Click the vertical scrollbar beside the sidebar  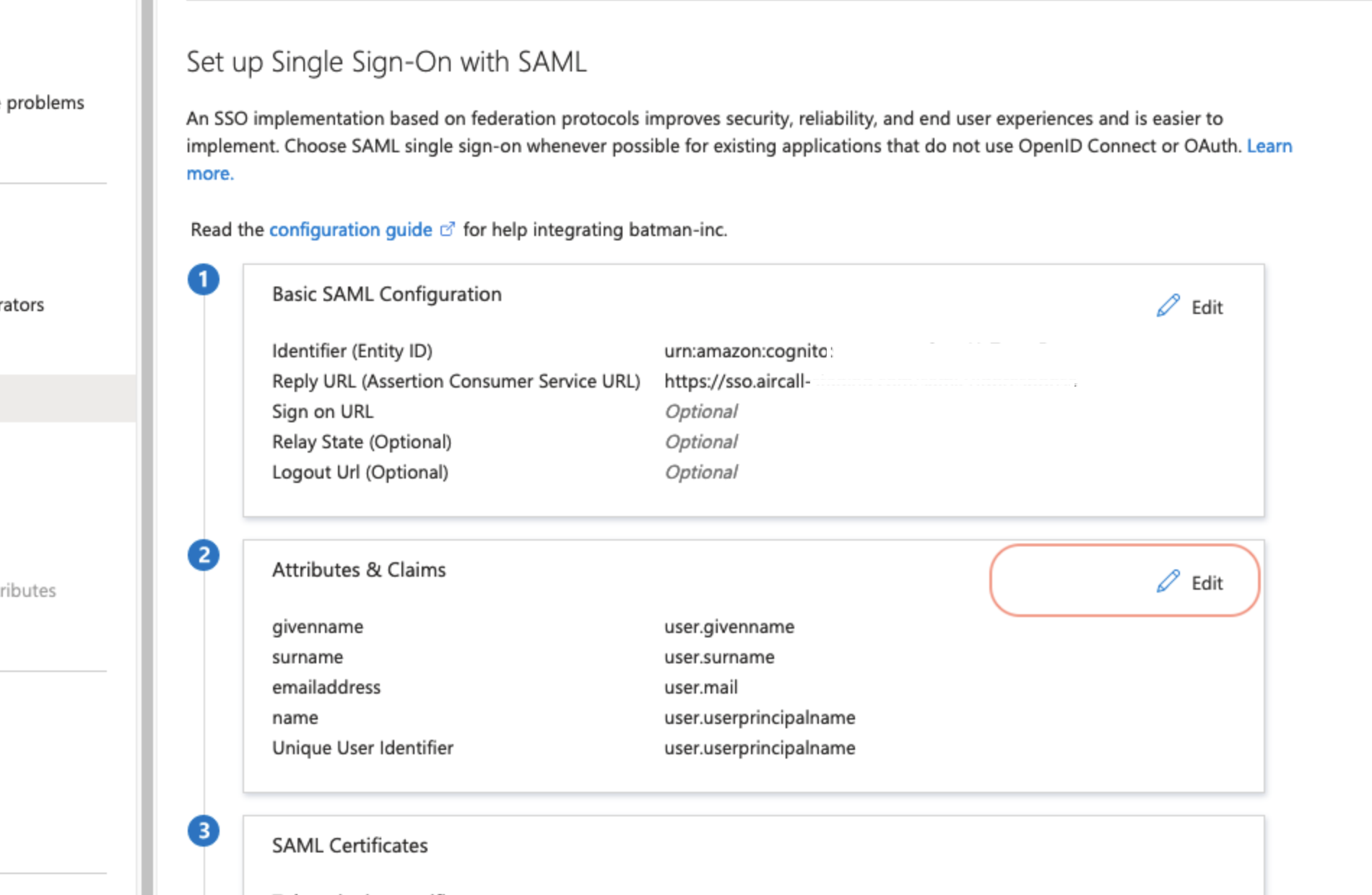point(147,447)
